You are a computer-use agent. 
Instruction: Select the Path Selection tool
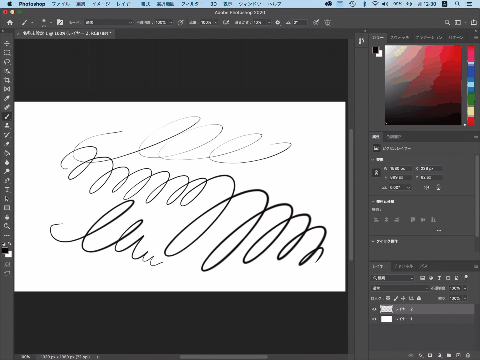click(x=7, y=199)
